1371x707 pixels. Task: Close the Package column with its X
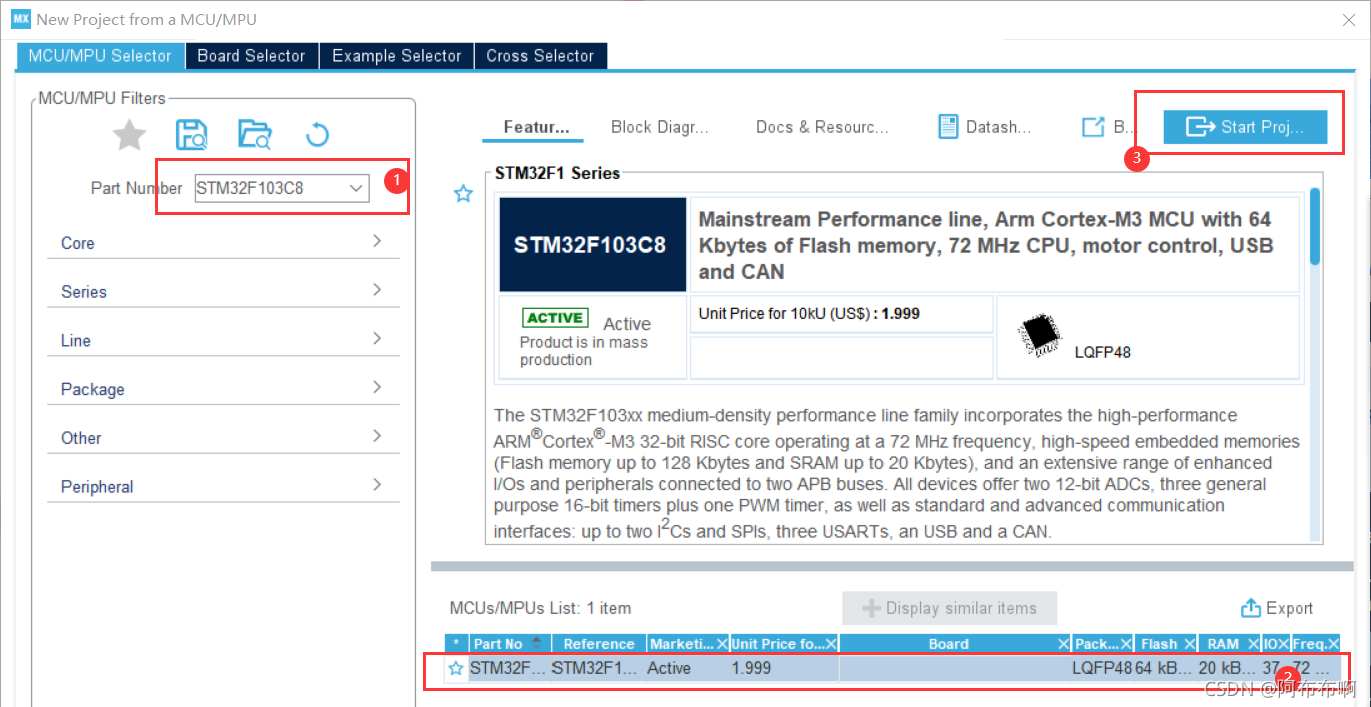pos(1127,644)
